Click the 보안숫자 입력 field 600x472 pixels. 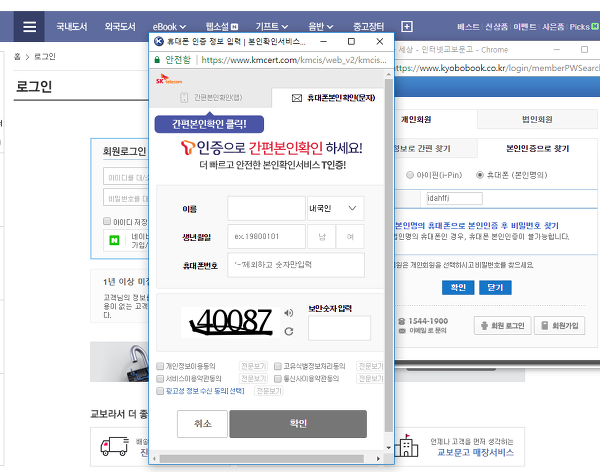pyautogui.click(x=339, y=328)
